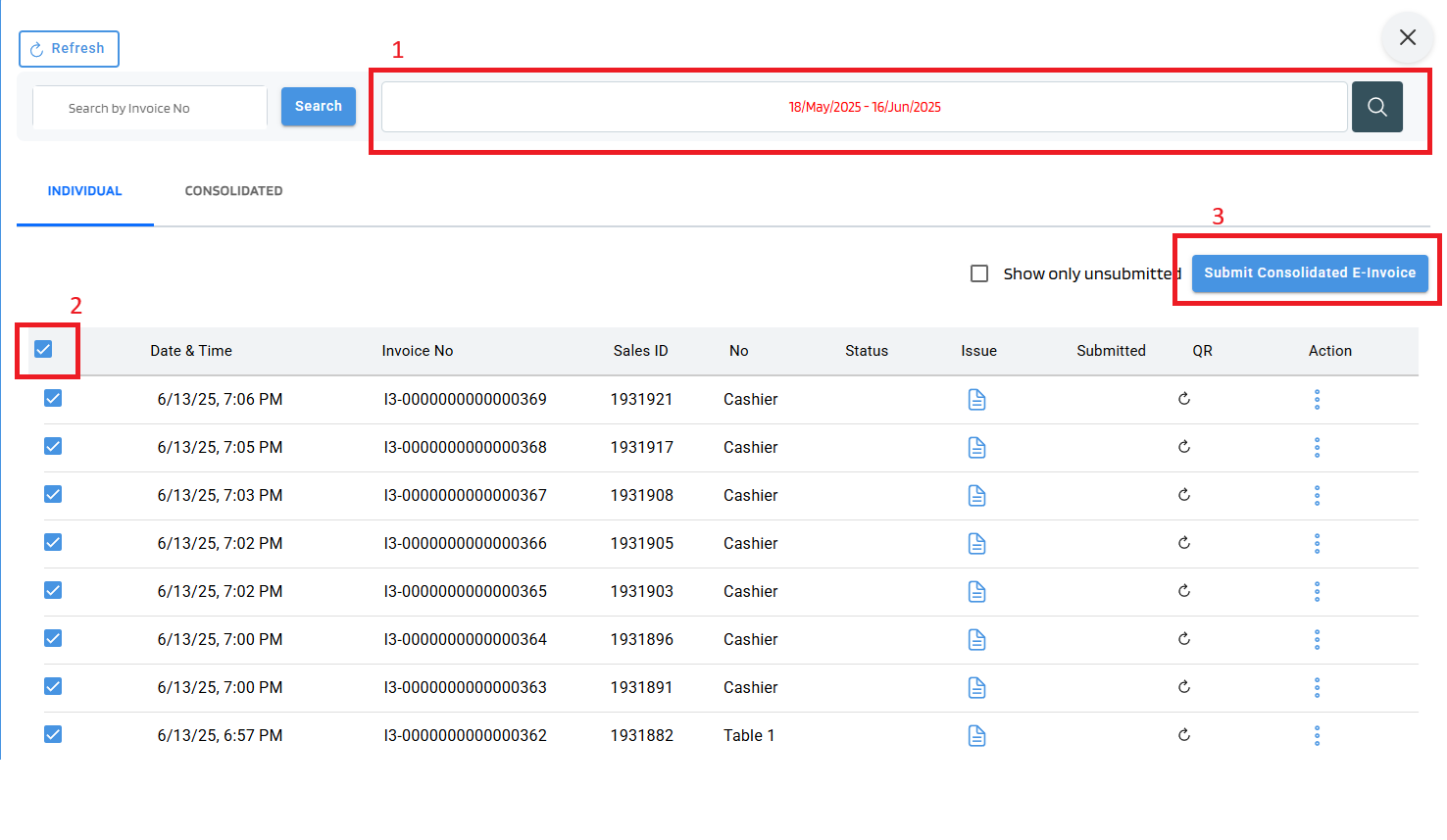Open issue document for invoice I3-0000000000000369

click(976, 399)
